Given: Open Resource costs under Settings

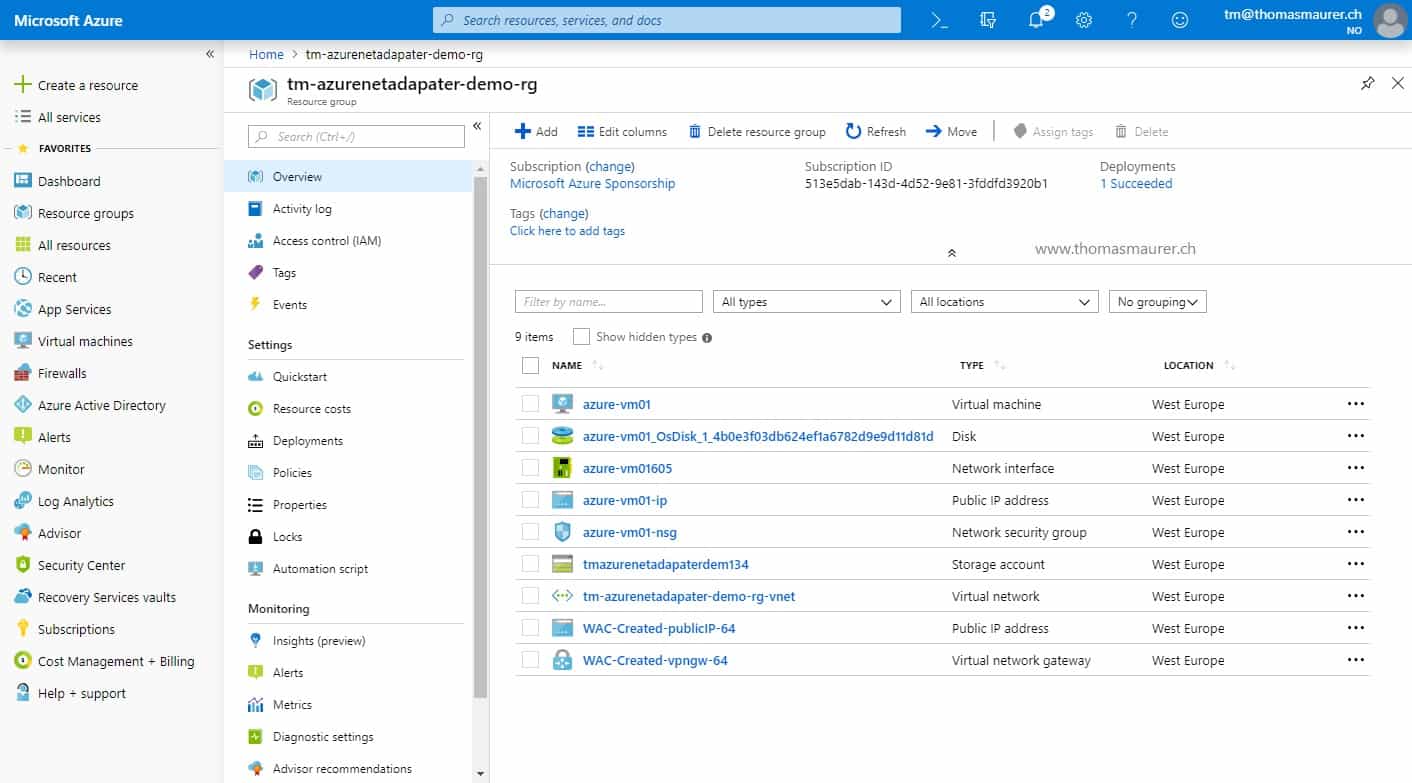Looking at the screenshot, I should point(347,409).
